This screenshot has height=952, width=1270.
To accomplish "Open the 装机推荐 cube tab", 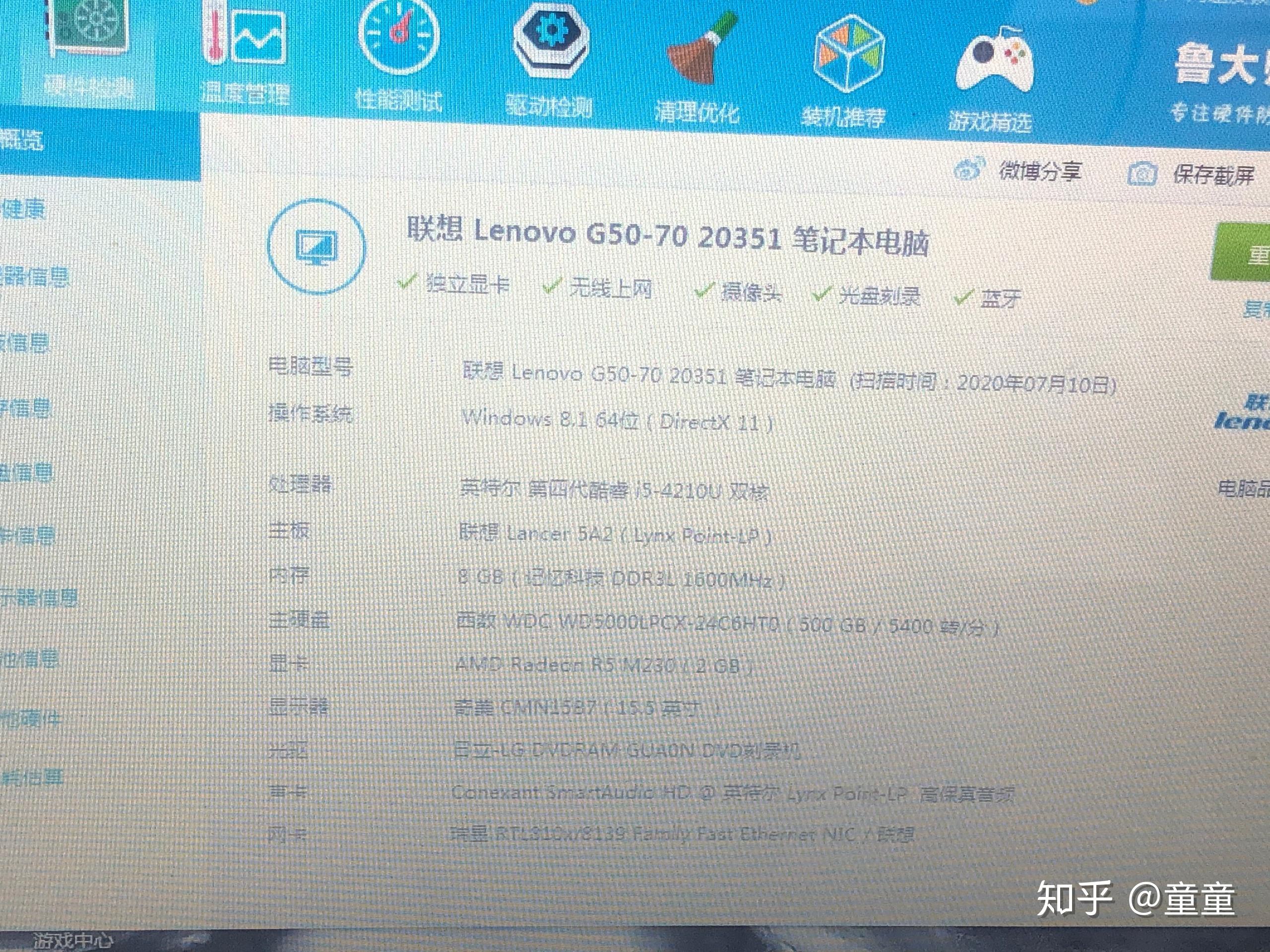I will tap(844, 72).
